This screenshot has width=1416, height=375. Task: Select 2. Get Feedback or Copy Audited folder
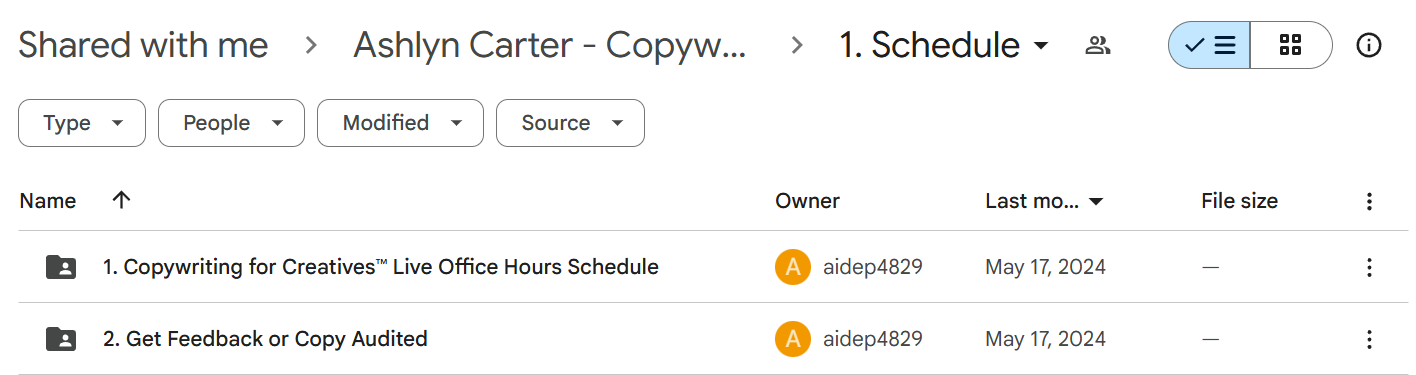click(713, 339)
